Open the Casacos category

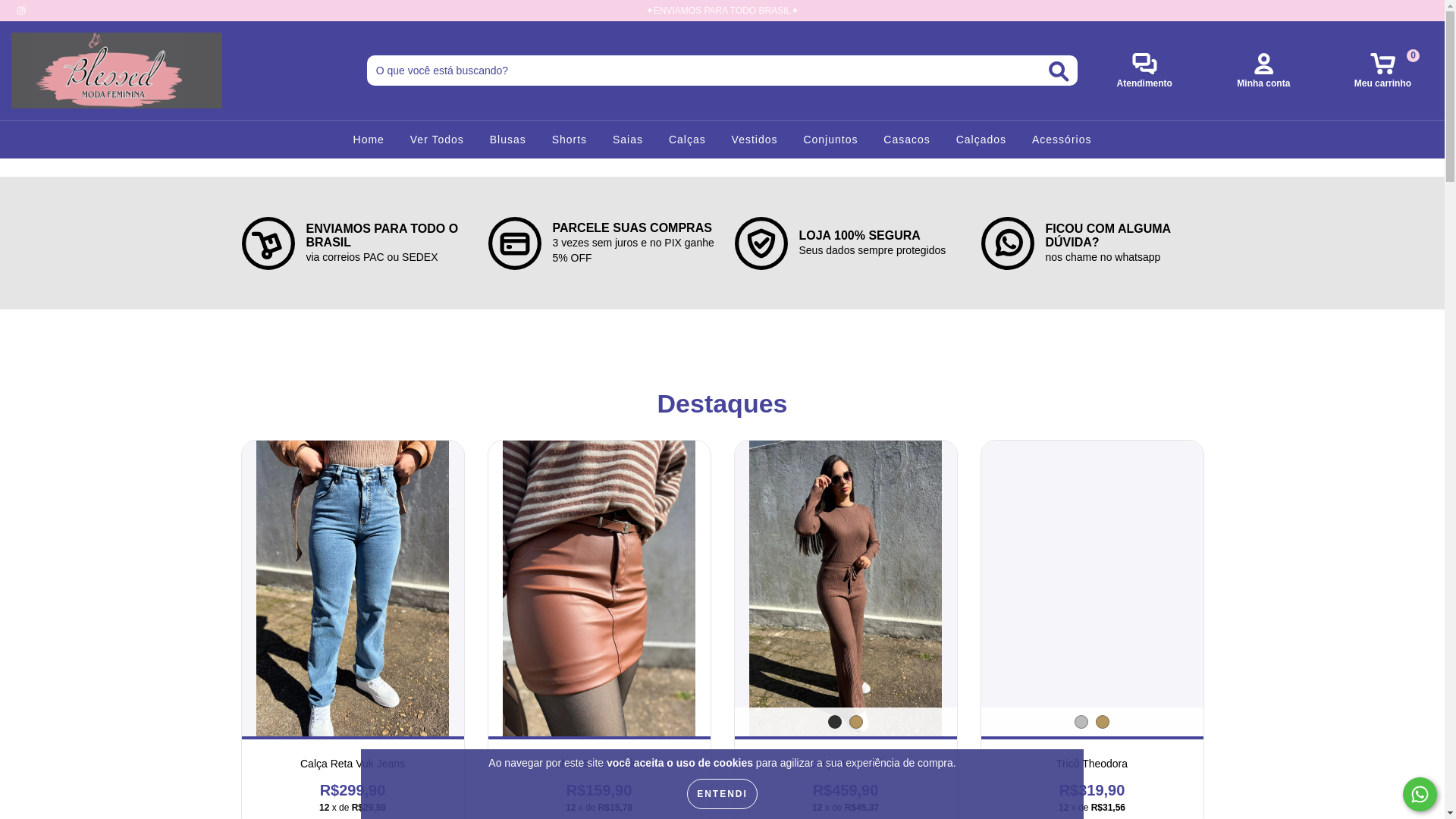coord(907,140)
